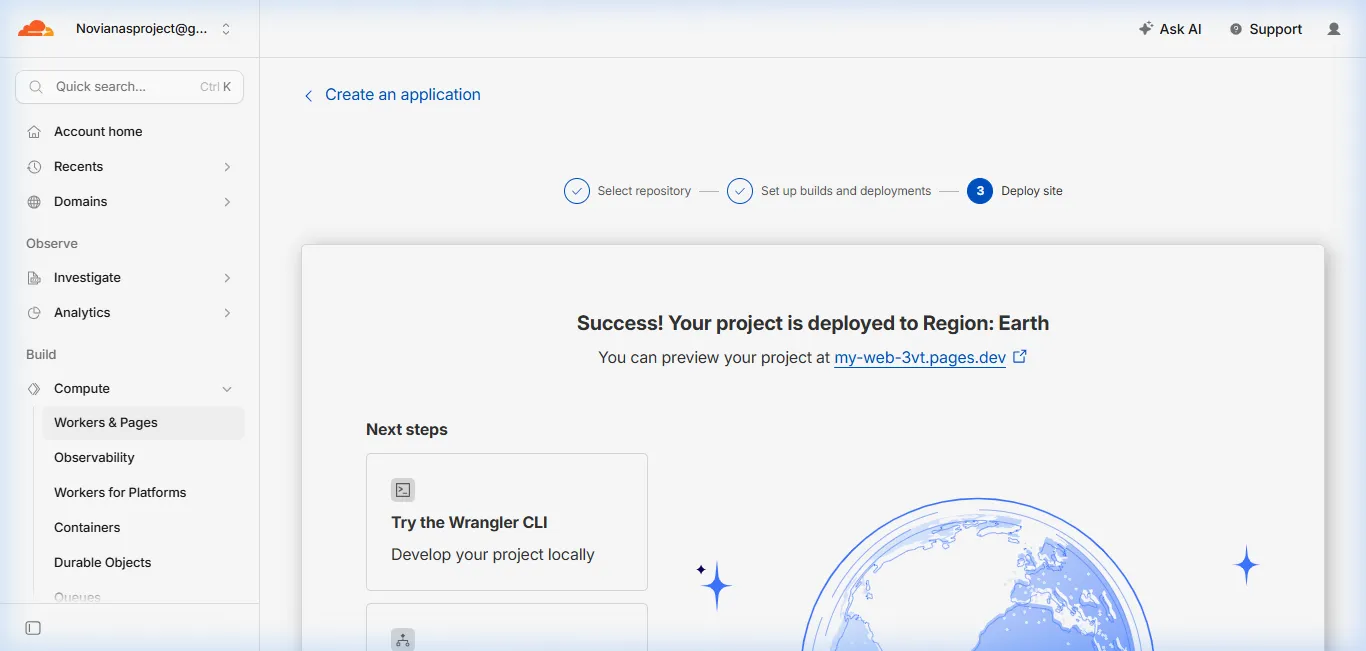
Task: Click the Deploy site step label
Action: (1032, 191)
